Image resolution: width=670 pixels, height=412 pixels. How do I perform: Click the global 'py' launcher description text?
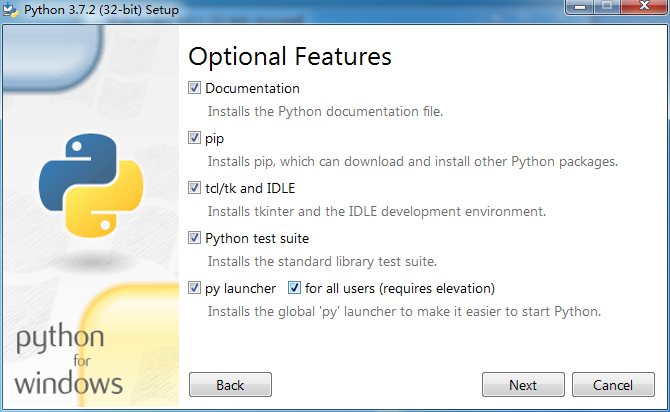point(404,312)
